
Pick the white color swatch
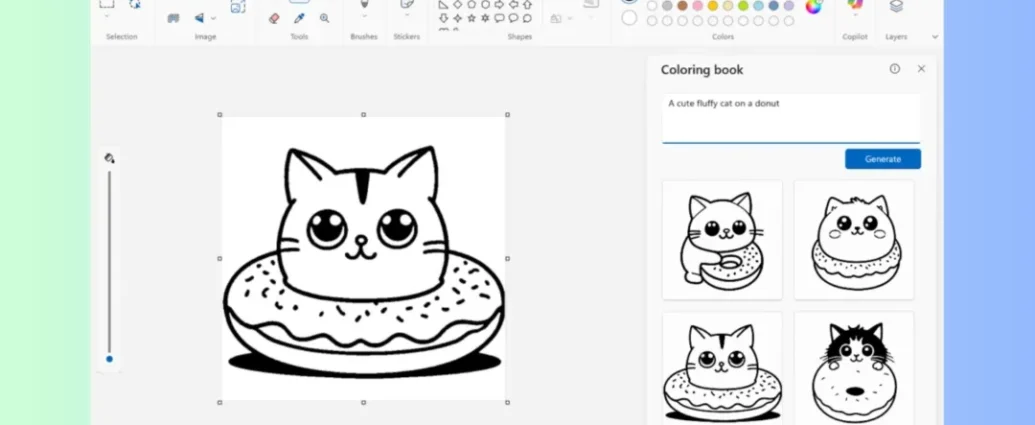pos(651,5)
